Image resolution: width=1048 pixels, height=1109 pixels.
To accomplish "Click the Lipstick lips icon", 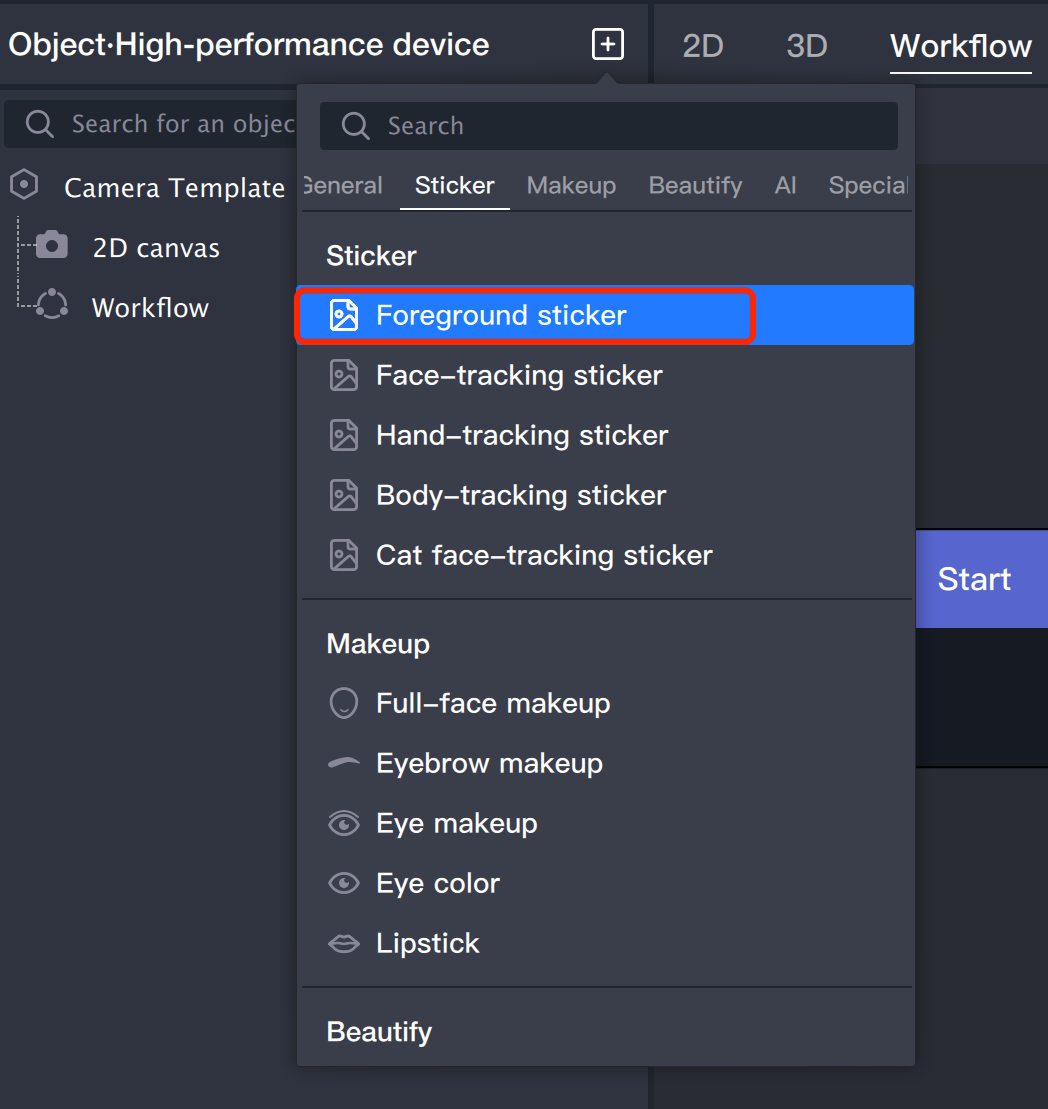I will pyautogui.click(x=344, y=943).
